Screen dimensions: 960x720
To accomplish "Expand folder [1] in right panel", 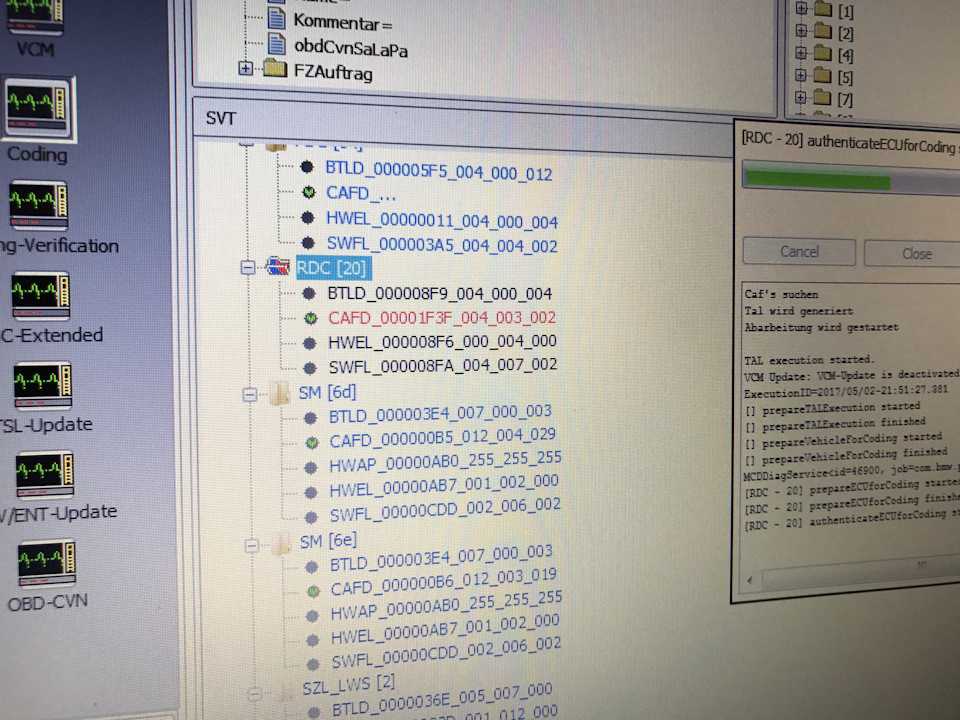I will [x=801, y=11].
